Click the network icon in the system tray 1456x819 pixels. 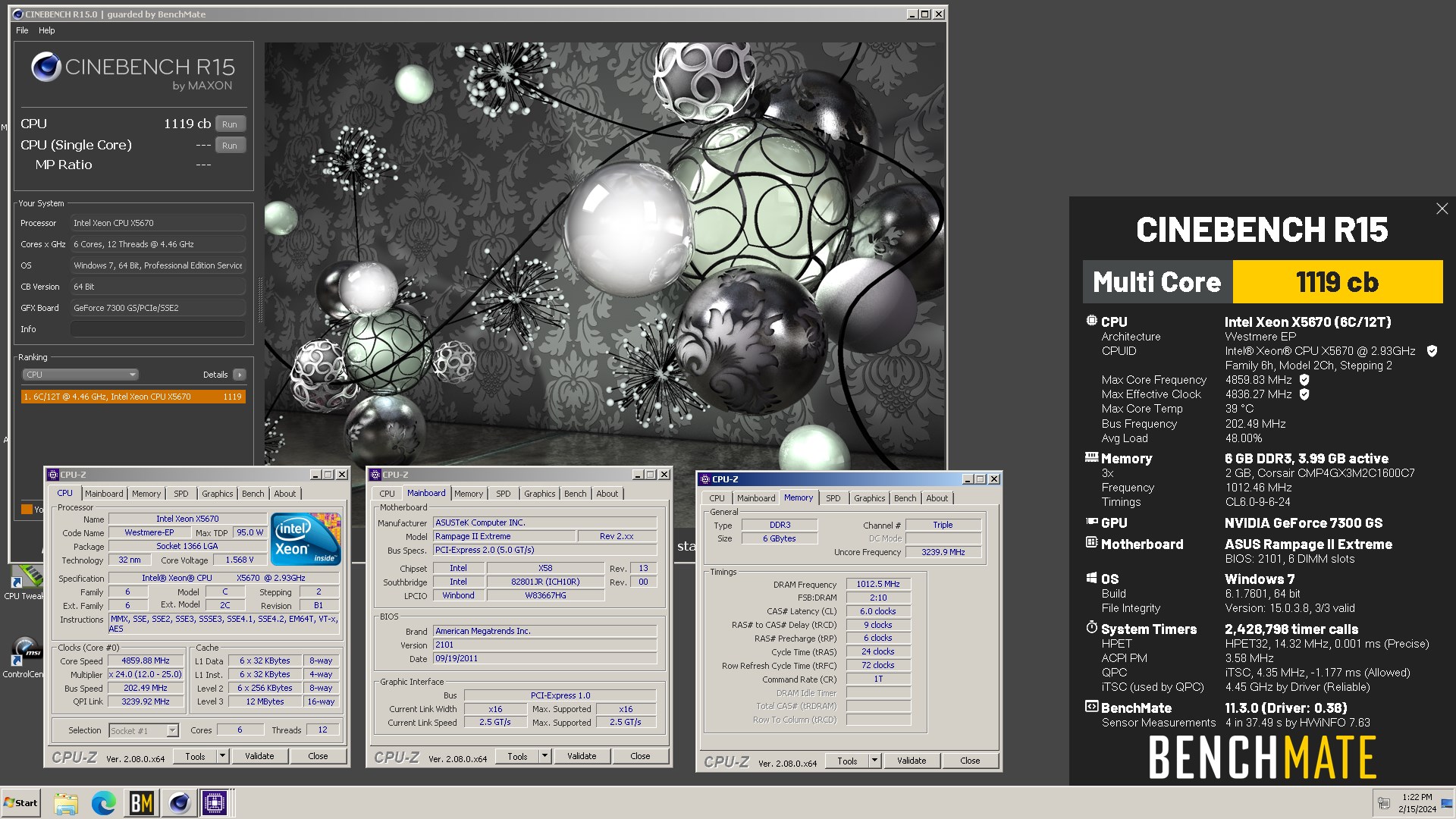point(1384,803)
